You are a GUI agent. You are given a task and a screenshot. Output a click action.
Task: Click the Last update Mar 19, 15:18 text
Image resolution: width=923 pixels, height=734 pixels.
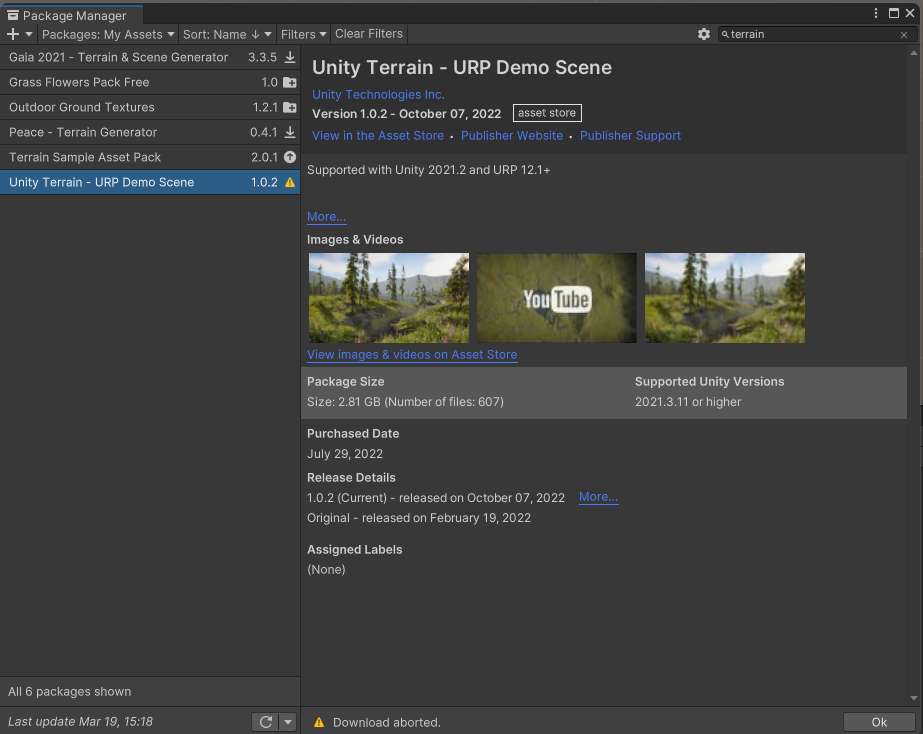tap(80, 722)
